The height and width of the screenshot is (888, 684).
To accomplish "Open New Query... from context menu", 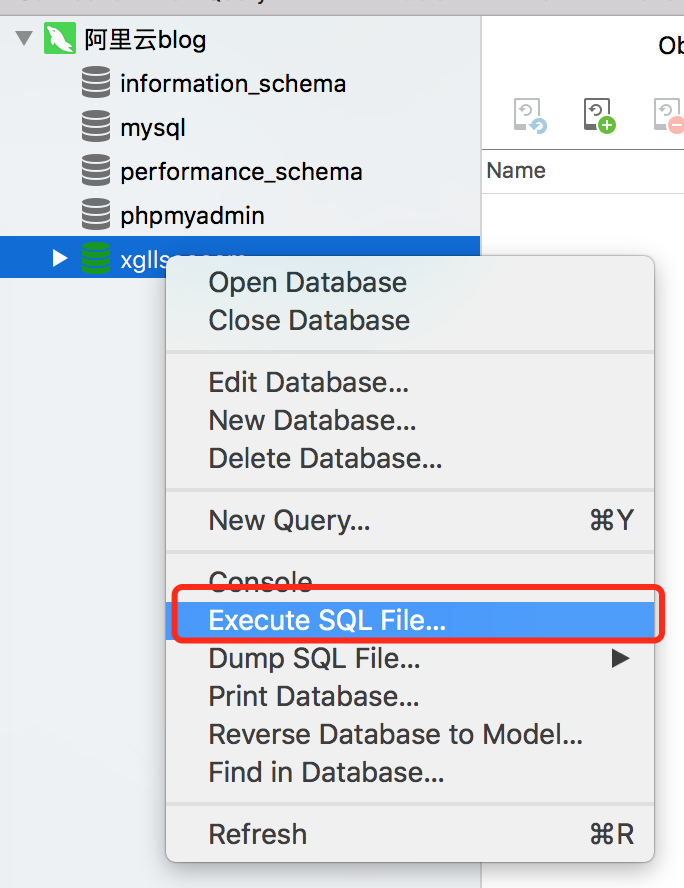I will pyautogui.click(x=410, y=520).
